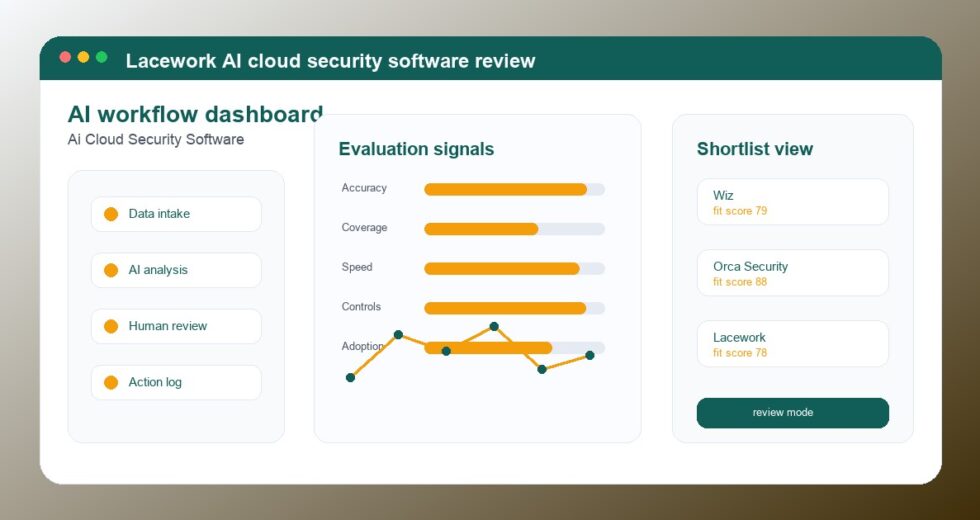Select the Data intake step
The width and height of the screenshot is (980, 520).
tap(176, 214)
